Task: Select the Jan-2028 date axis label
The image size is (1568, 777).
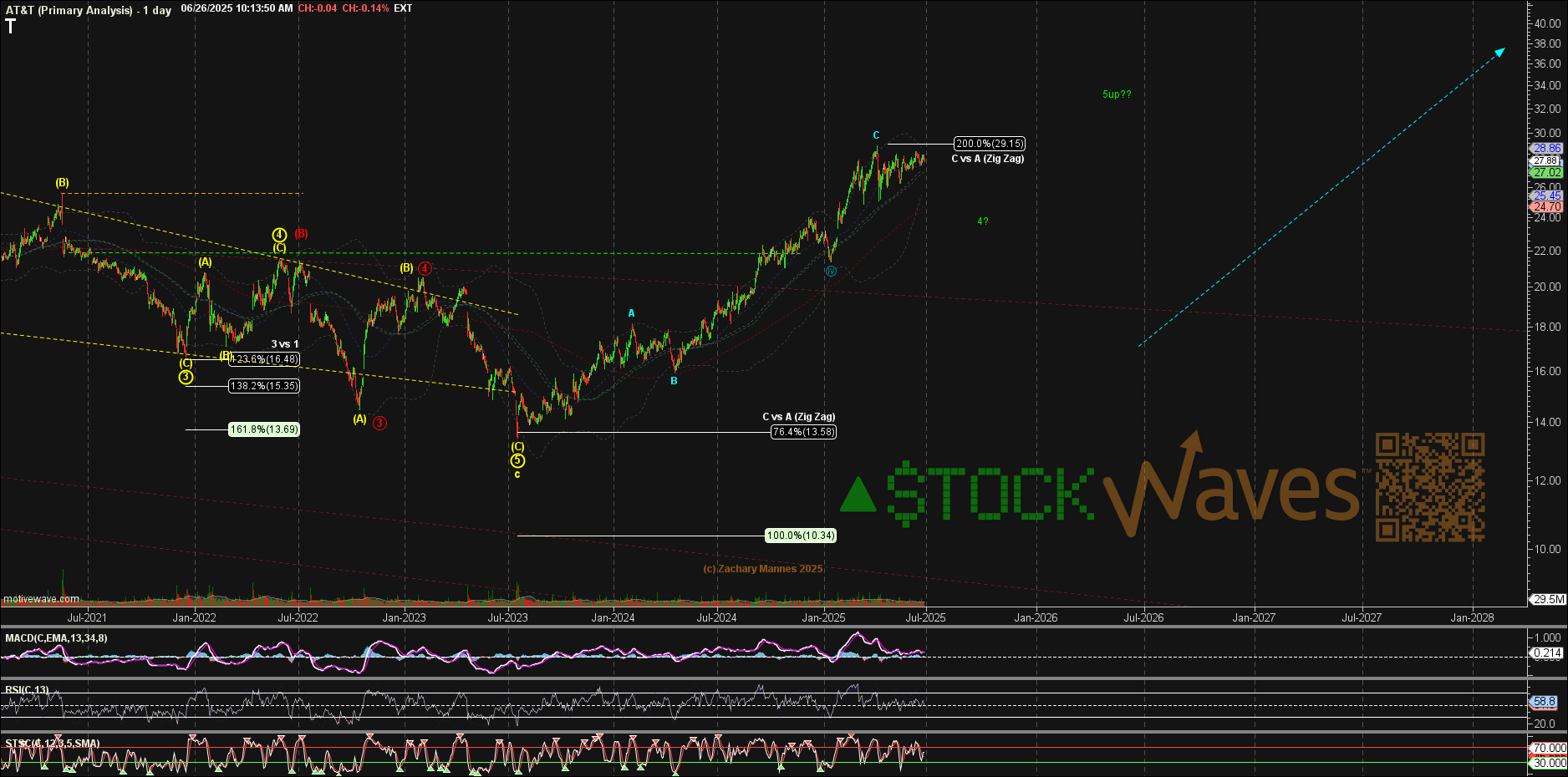Action: point(1473,618)
